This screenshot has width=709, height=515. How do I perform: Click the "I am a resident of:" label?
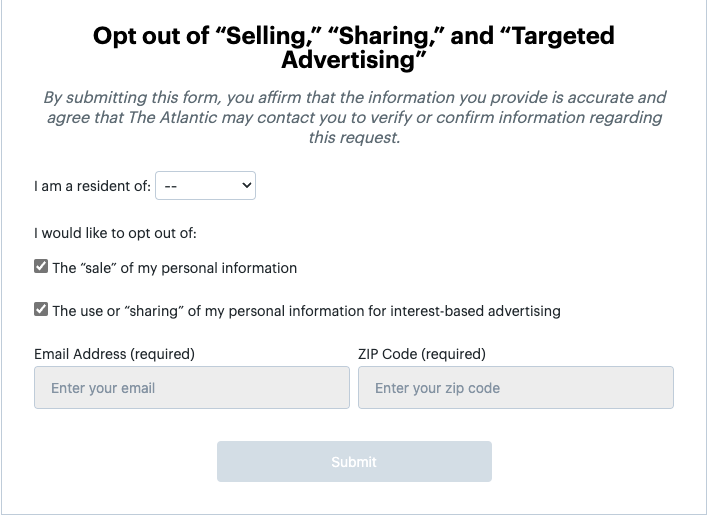tap(92, 186)
